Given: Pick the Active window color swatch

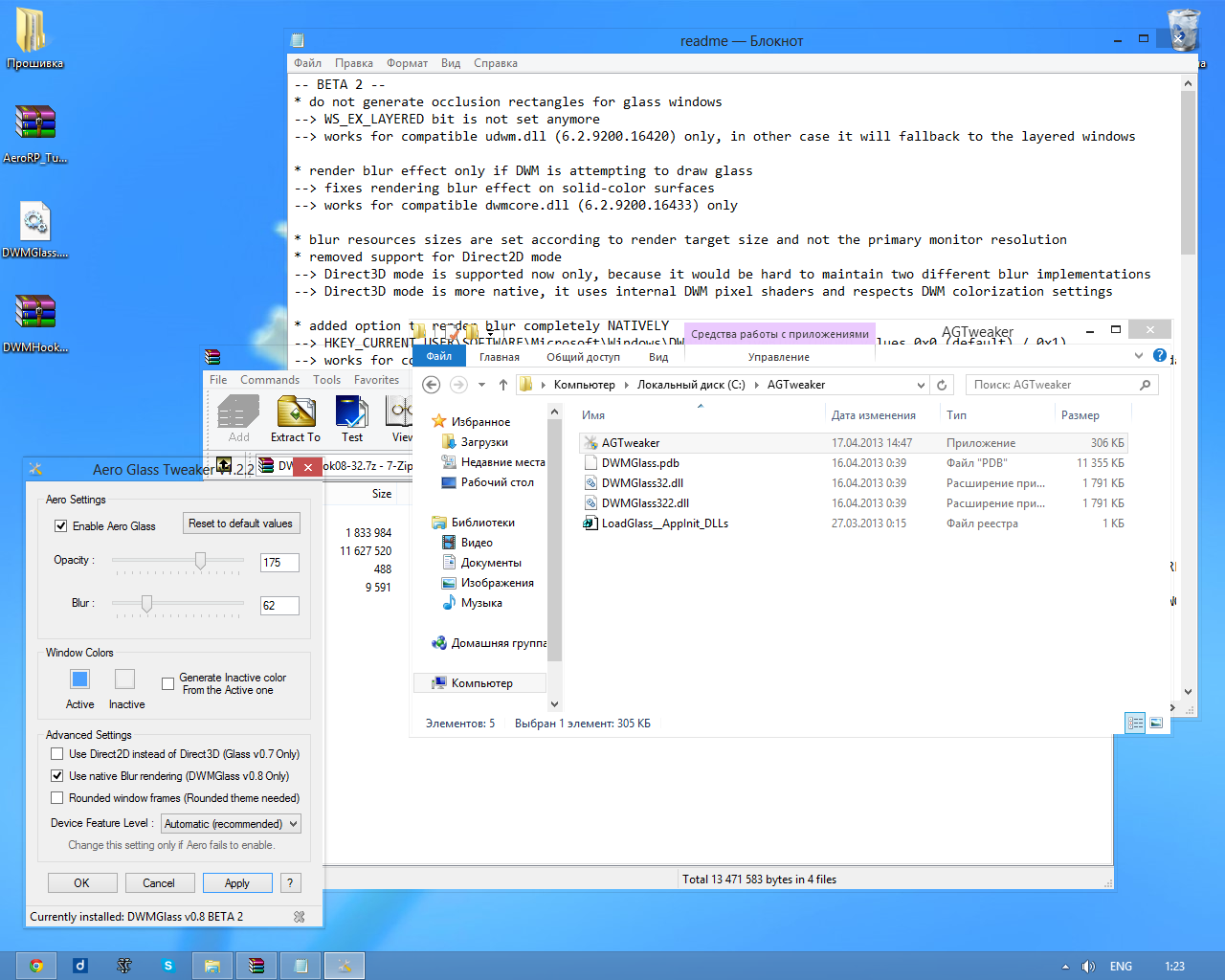Looking at the screenshot, I should click(79, 679).
